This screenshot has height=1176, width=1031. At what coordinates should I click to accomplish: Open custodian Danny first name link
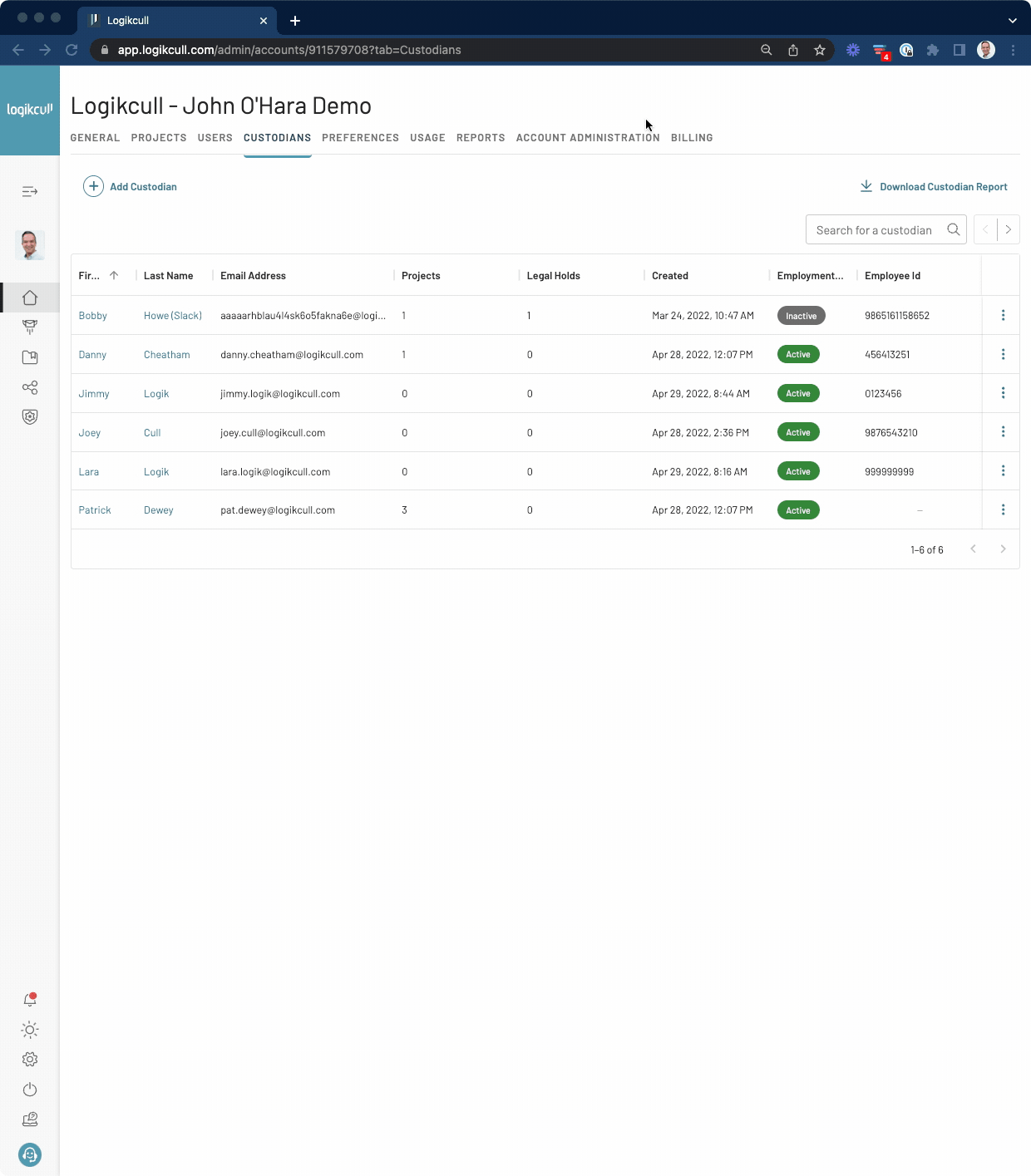(x=92, y=355)
